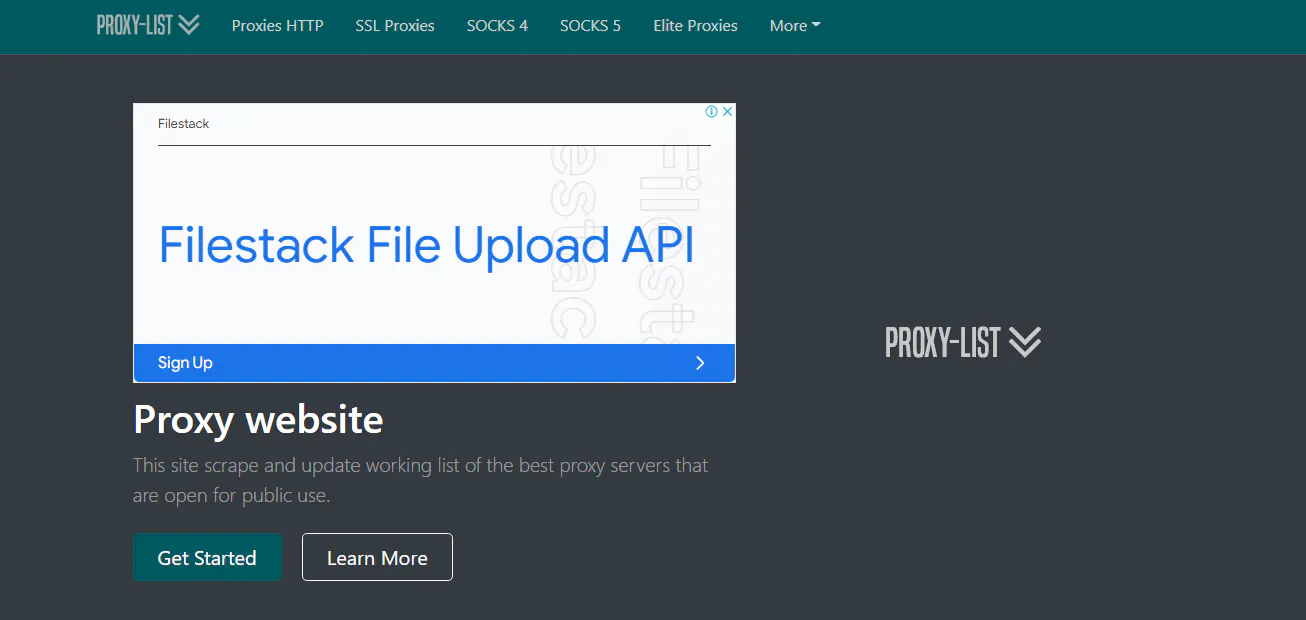Click Sign Up on the Filestack ad
This screenshot has height=620, width=1306.
185,363
